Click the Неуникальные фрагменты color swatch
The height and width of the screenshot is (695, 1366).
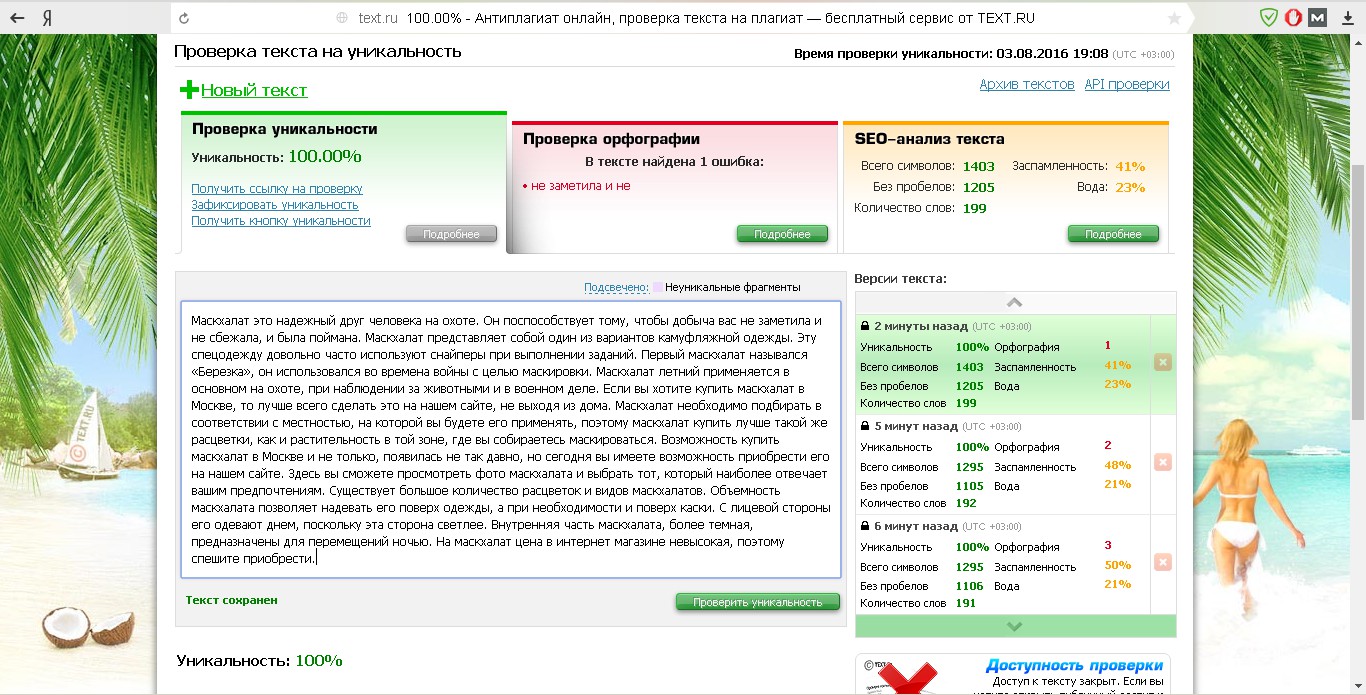click(x=658, y=287)
